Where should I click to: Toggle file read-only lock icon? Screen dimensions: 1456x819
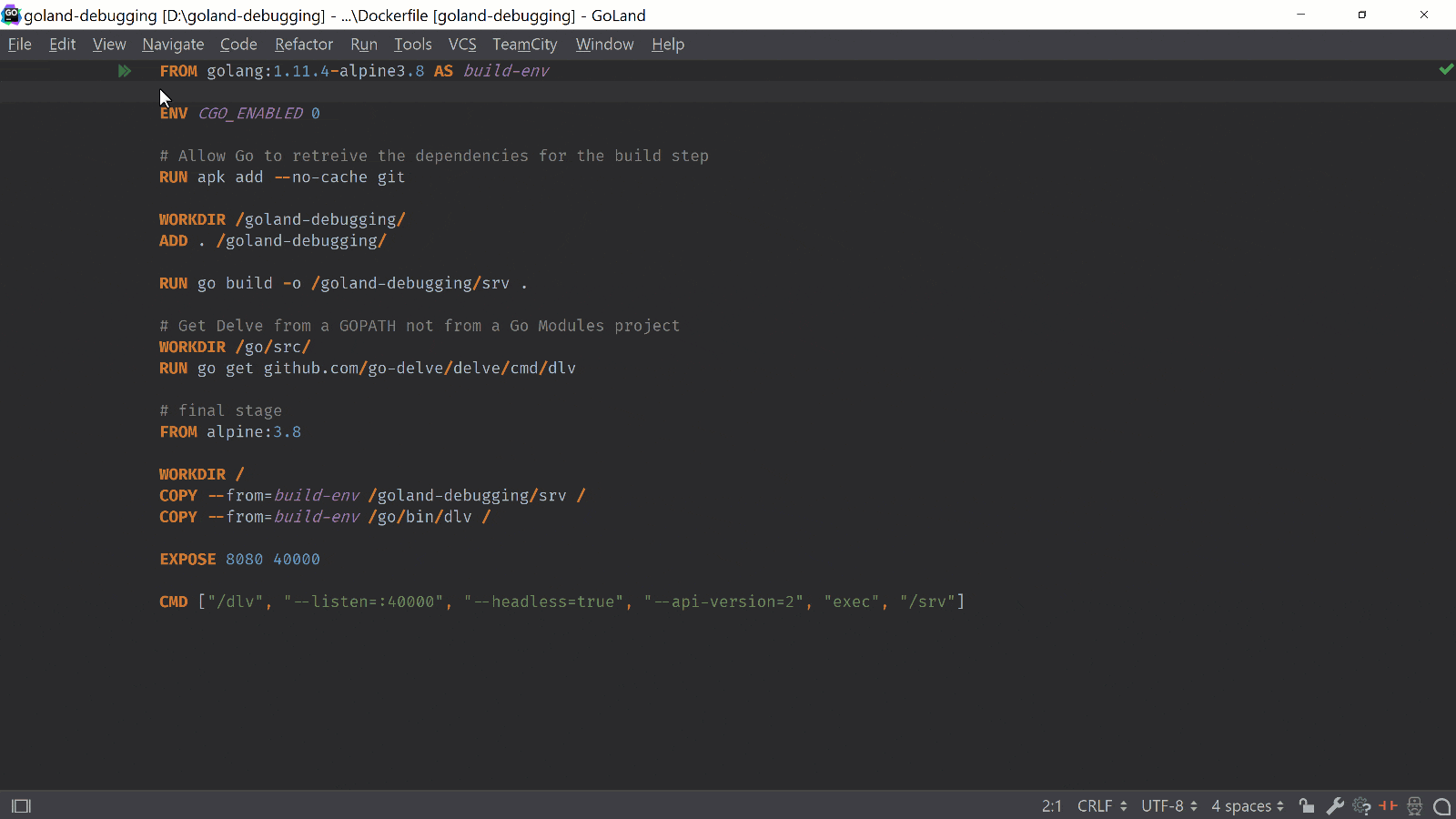click(x=1307, y=805)
